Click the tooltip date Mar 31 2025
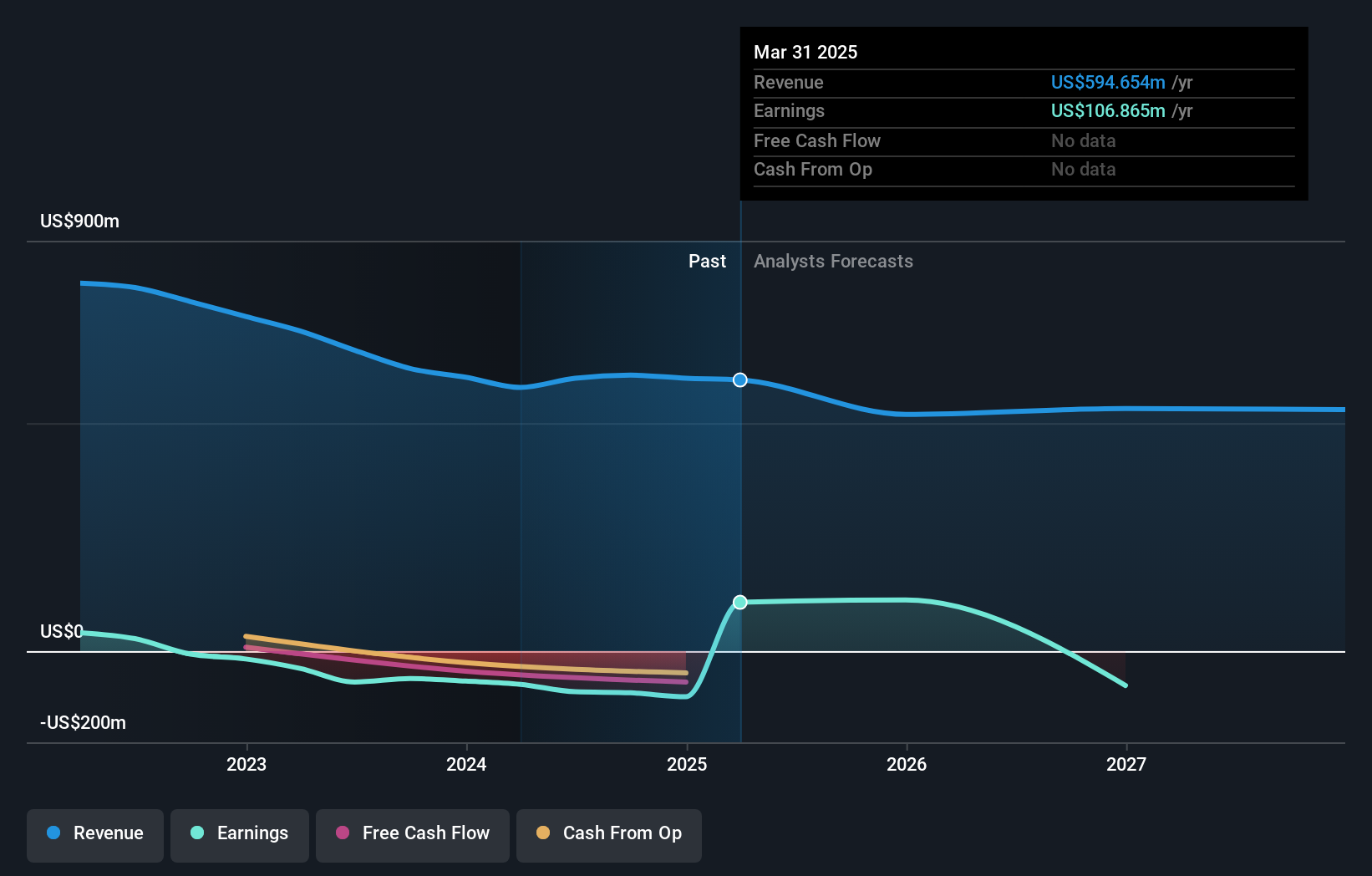Image resolution: width=1372 pixels, height=876 pixels. pos(805,53)
